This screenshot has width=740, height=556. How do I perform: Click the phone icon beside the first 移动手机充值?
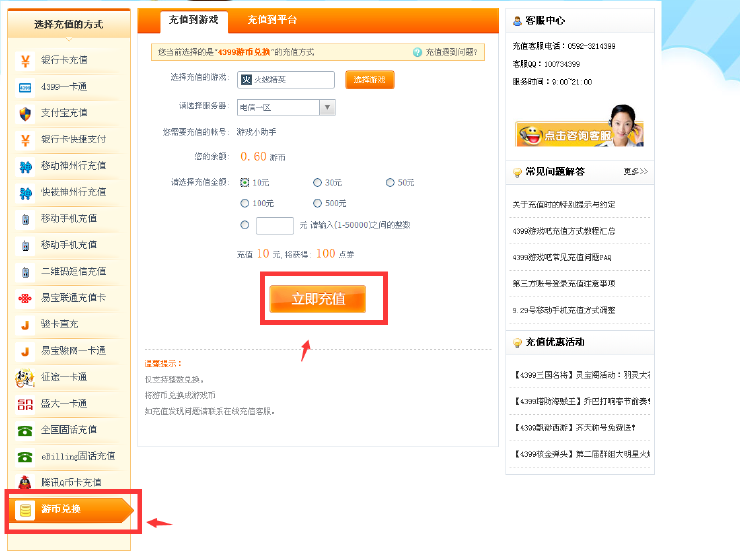25,219
